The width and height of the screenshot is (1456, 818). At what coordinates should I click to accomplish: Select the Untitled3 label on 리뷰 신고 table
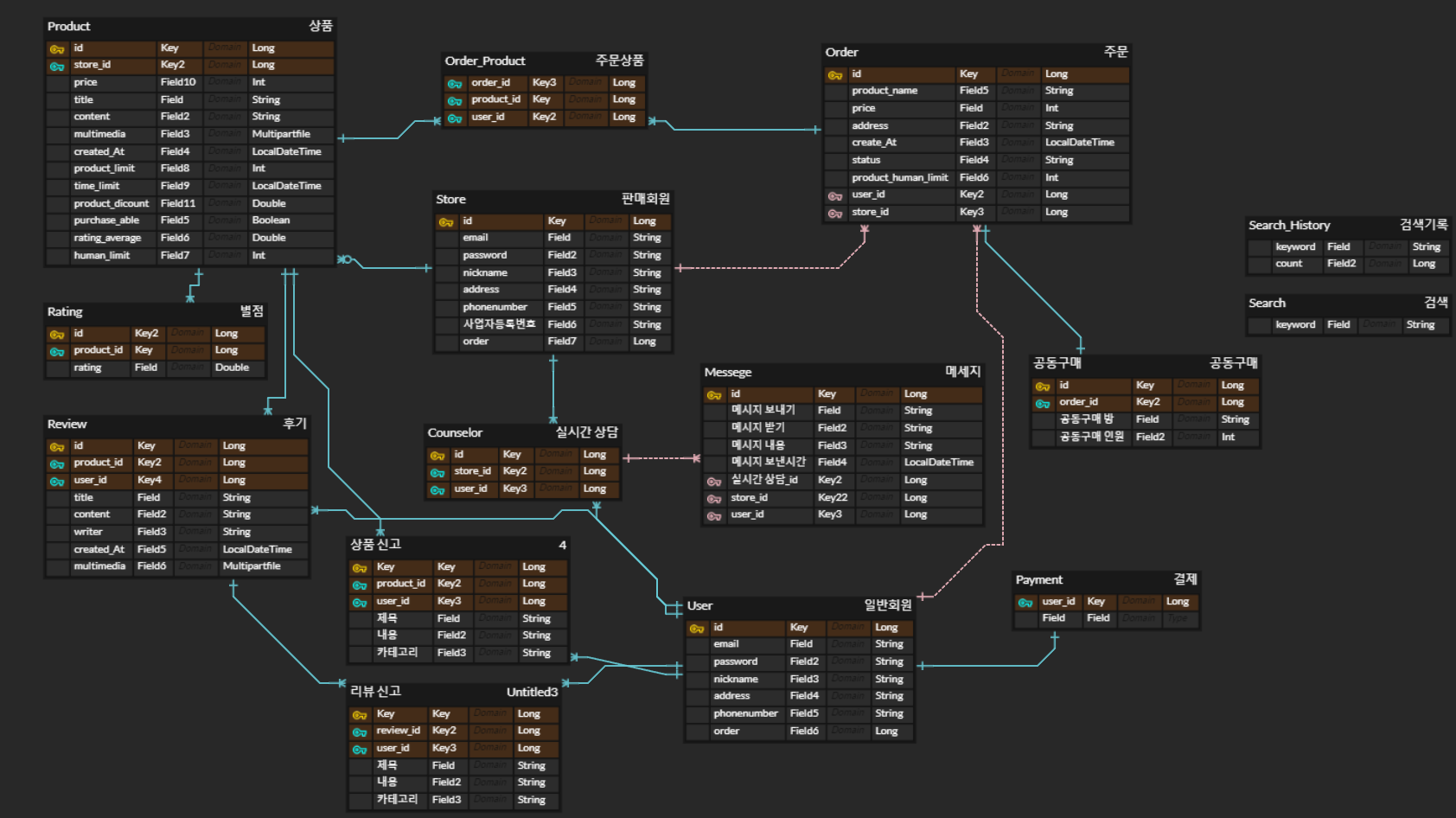pos(533,693)
